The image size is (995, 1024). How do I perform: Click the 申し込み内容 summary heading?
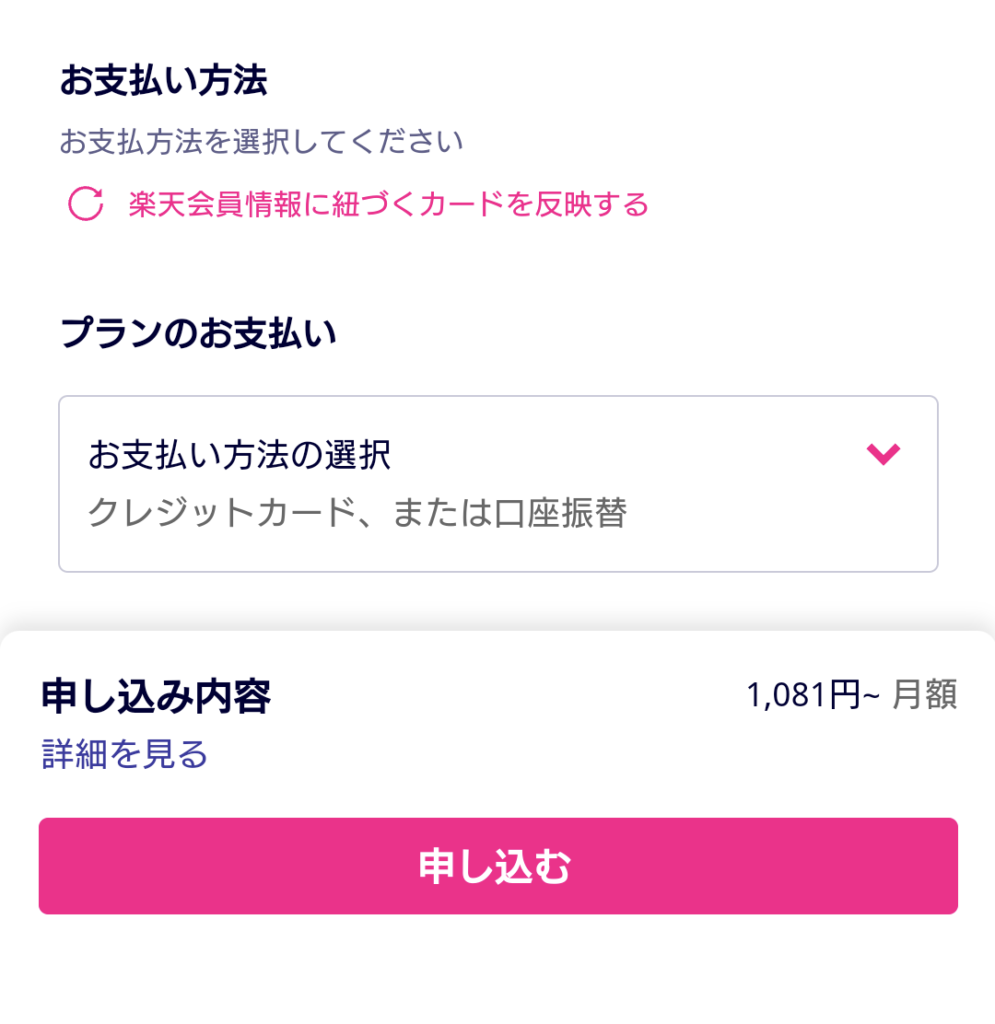coord(156,696)
